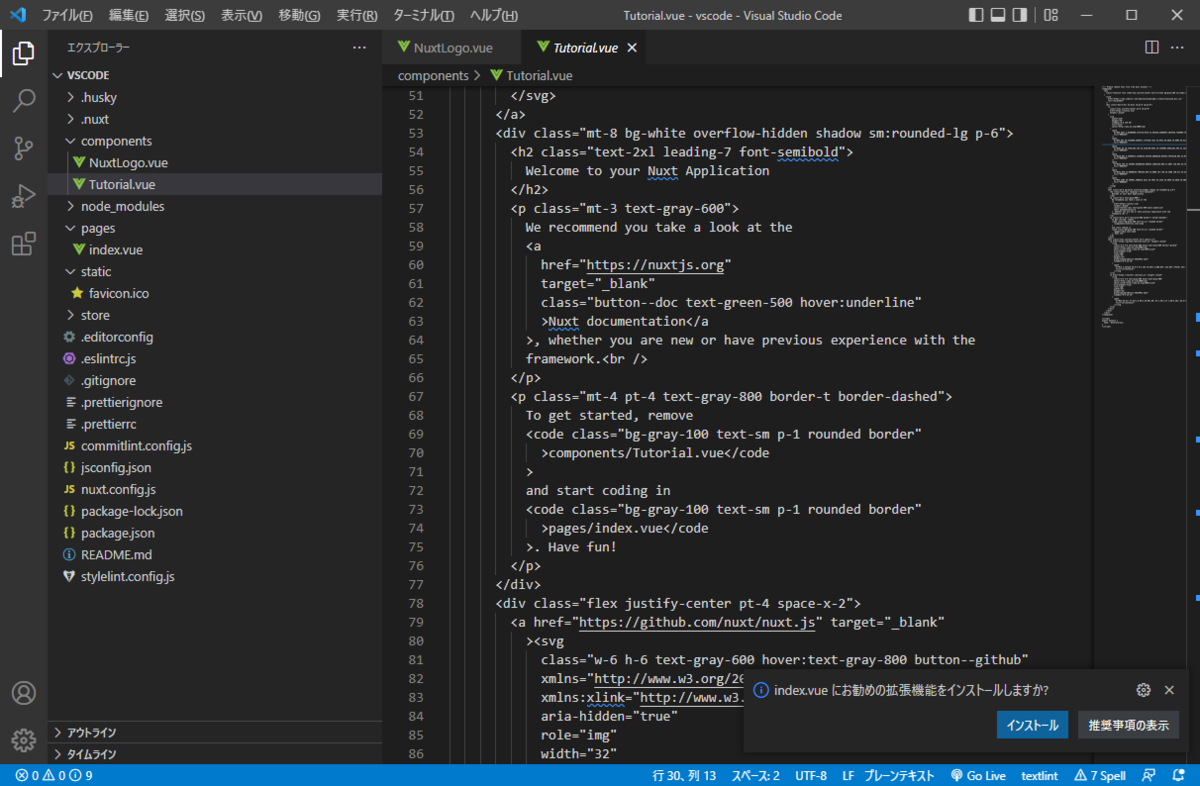Open the 選択(S) menu

[185, 15]
